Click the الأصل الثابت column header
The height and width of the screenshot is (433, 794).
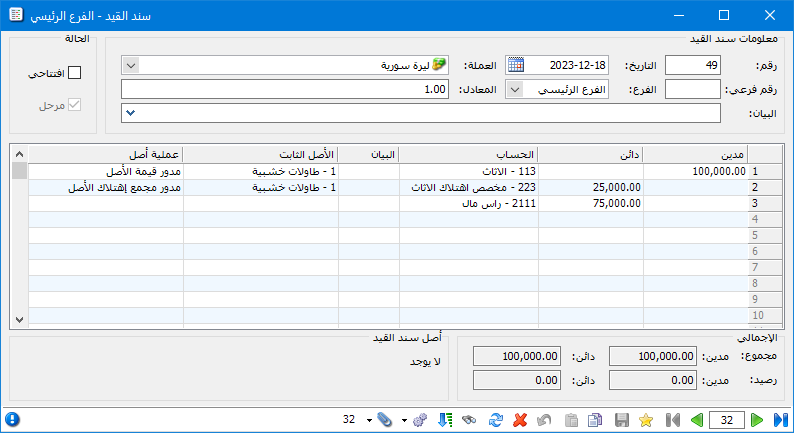pyautogui.click(x=260, y=154)
